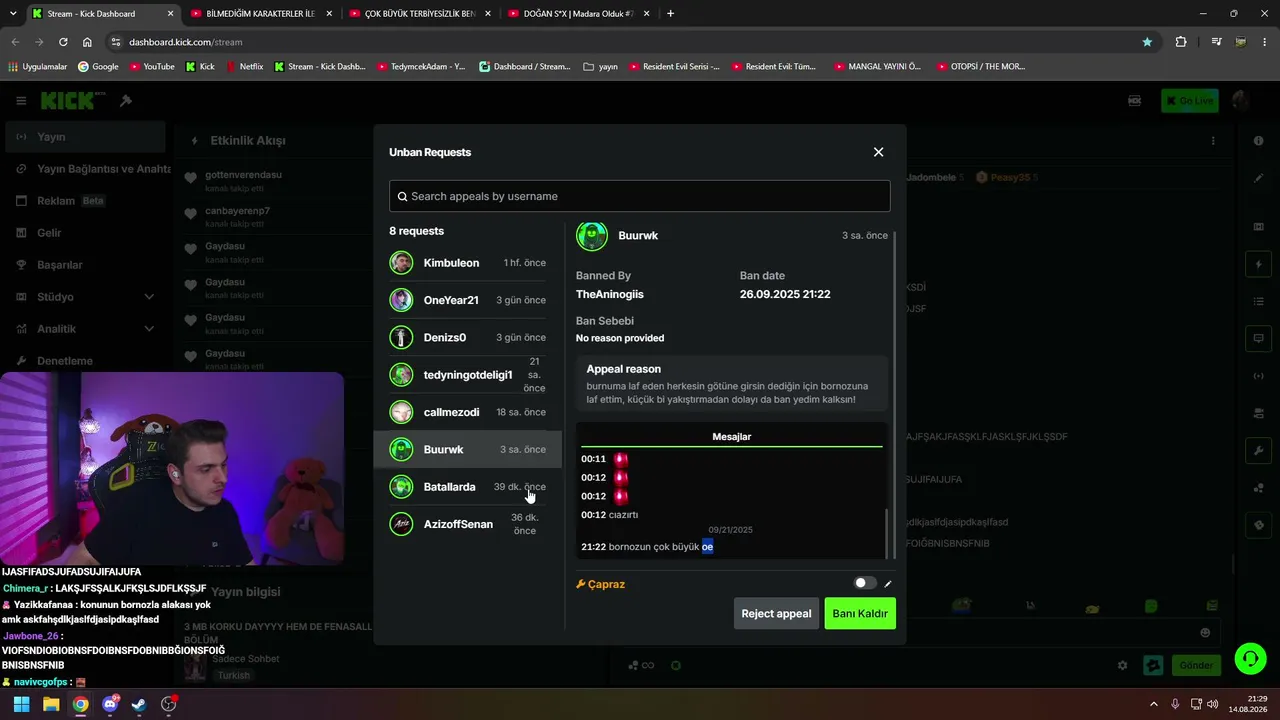Click the Banı Kaldır button
The image size is (1280, 720).
coord(860,613)
